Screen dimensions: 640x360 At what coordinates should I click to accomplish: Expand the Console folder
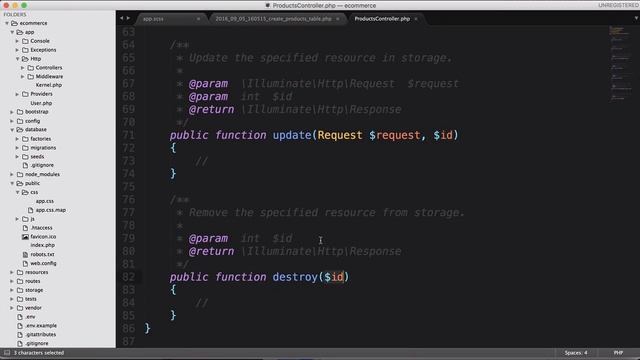click(18, 41)
